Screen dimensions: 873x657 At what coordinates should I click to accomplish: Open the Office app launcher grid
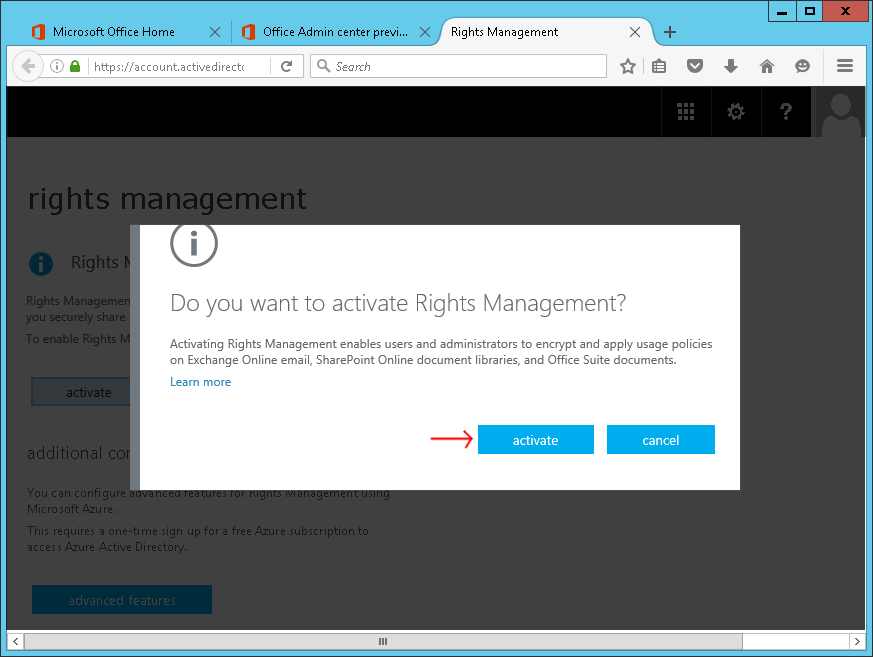(x=686, y=111)
